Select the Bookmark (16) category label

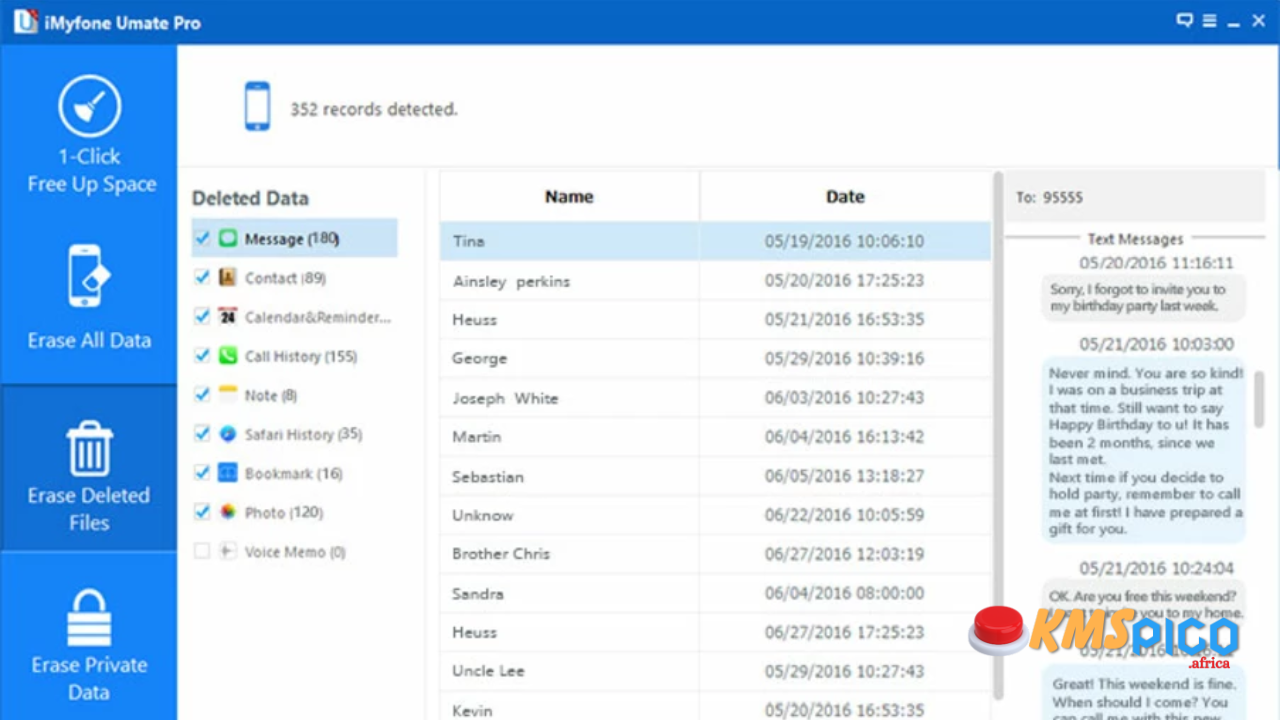pyautogui.click(x=294, y=473)
